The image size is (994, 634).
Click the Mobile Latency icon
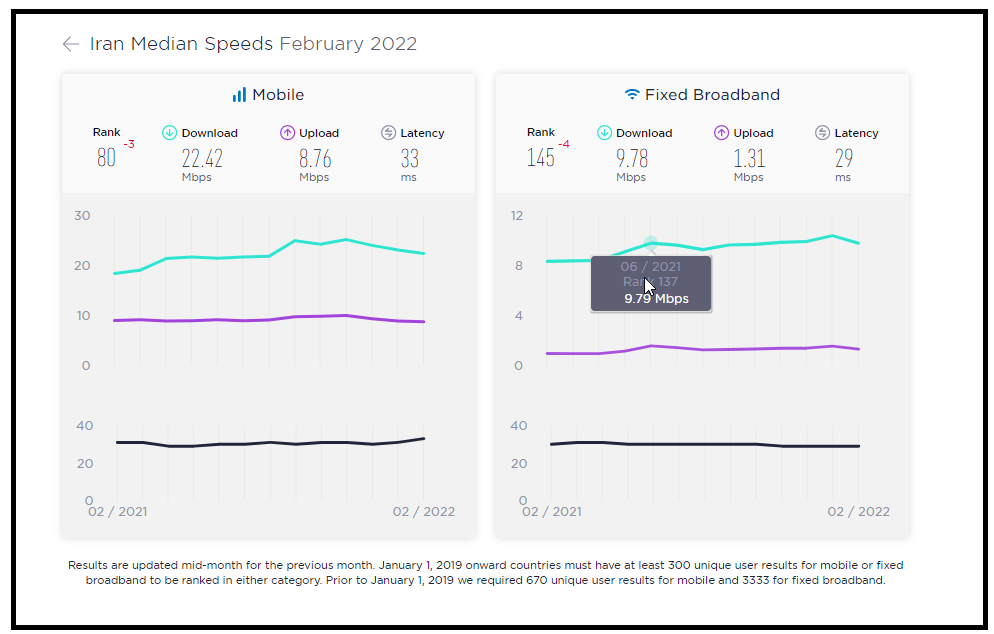(388, 133)
